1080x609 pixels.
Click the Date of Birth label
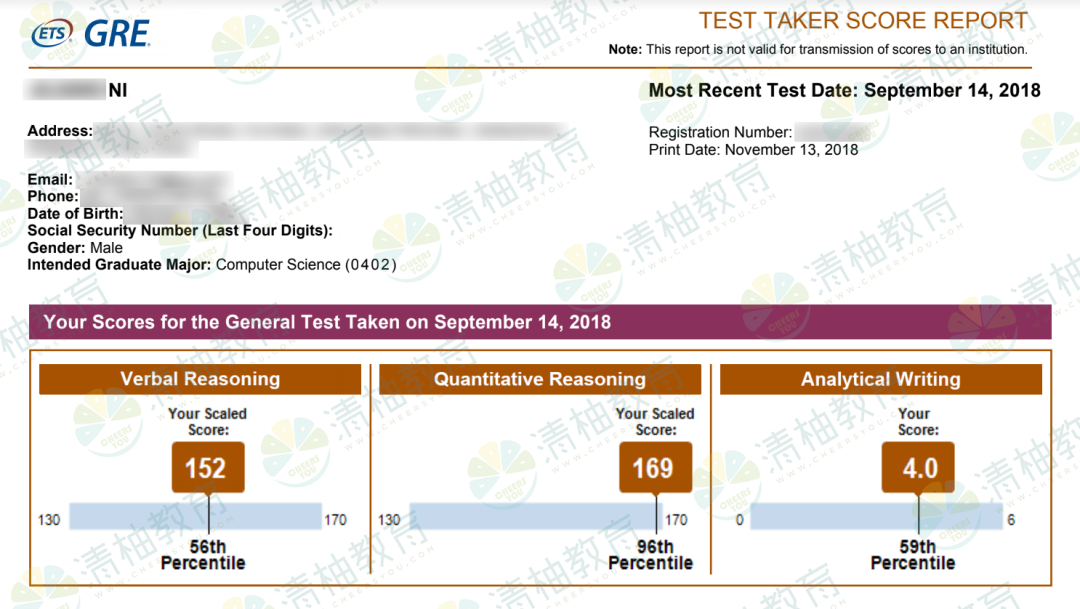[75, 214]
